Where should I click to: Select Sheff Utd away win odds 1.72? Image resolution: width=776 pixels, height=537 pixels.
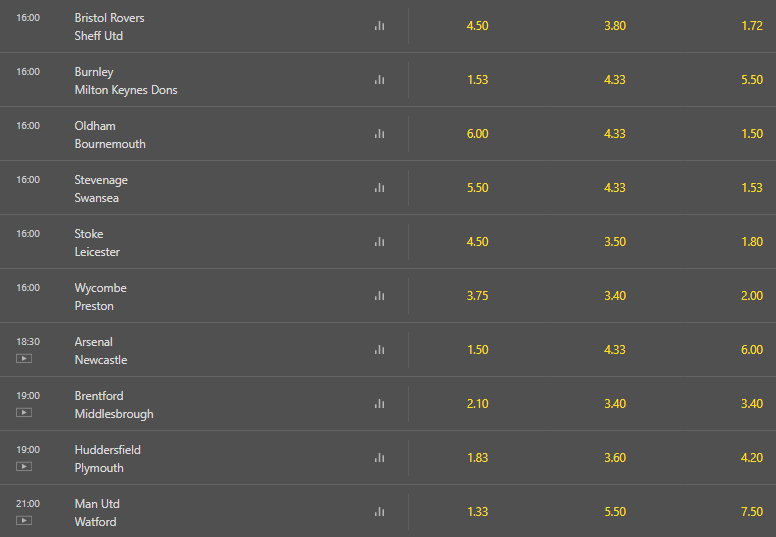click(x=752, y=26)
